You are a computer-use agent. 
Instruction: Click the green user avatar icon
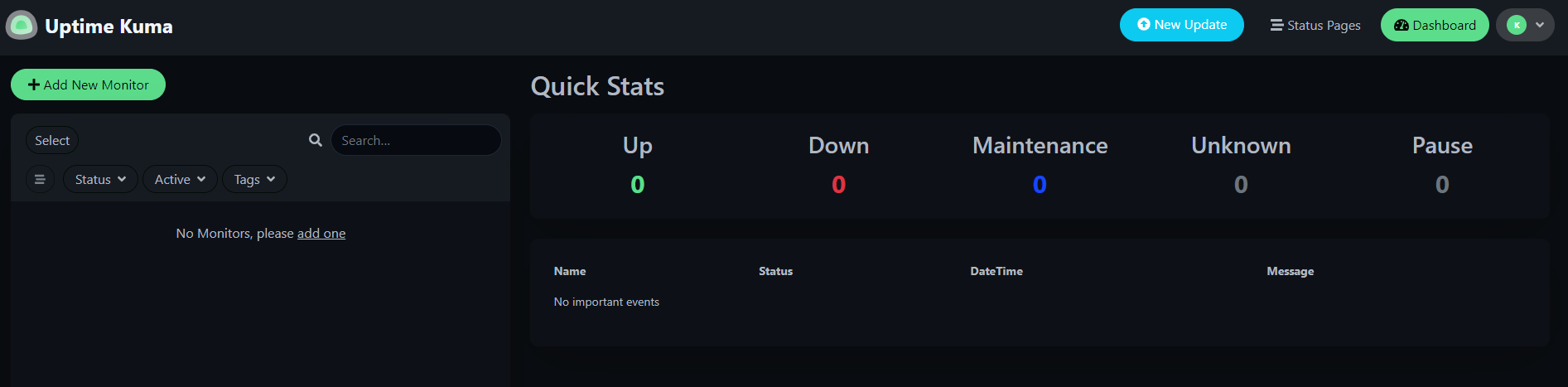coord(1517,25)
